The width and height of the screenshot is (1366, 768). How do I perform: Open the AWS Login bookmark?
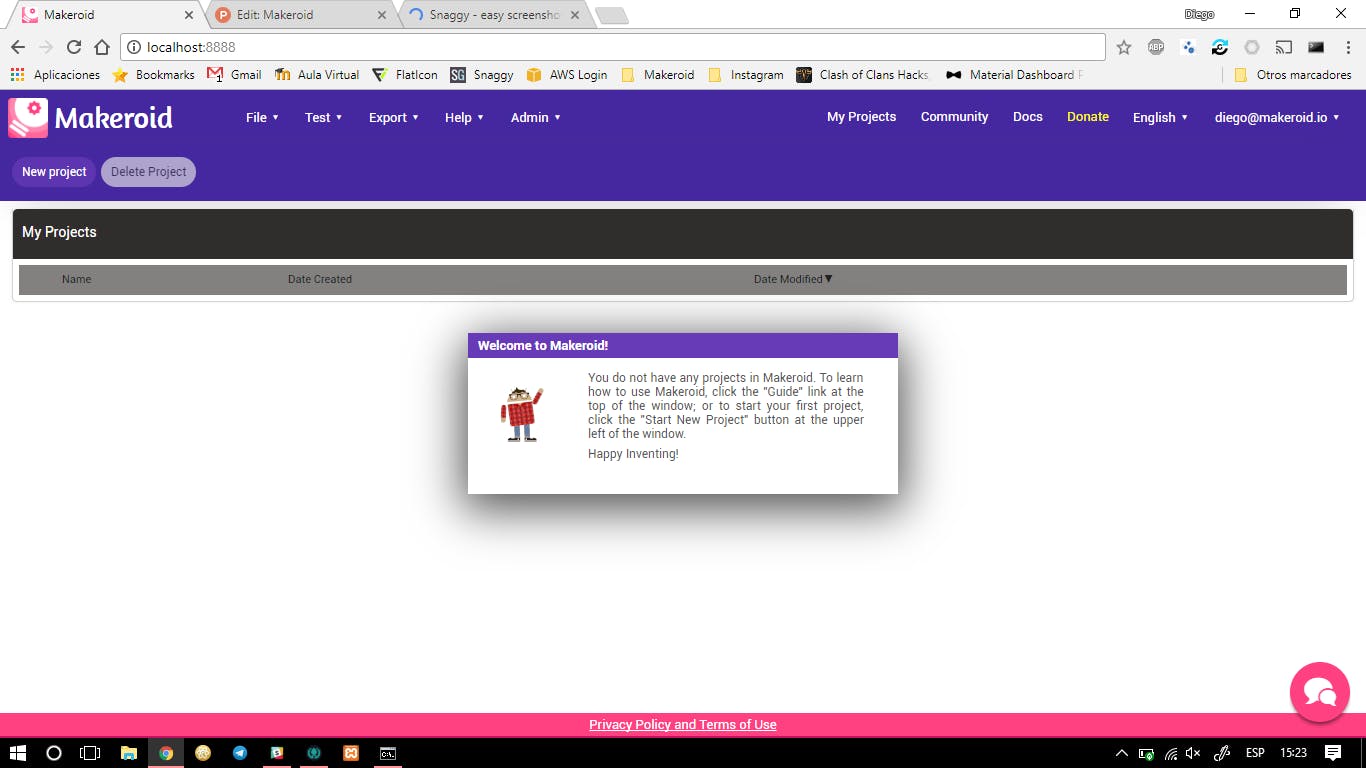(567, 75)
